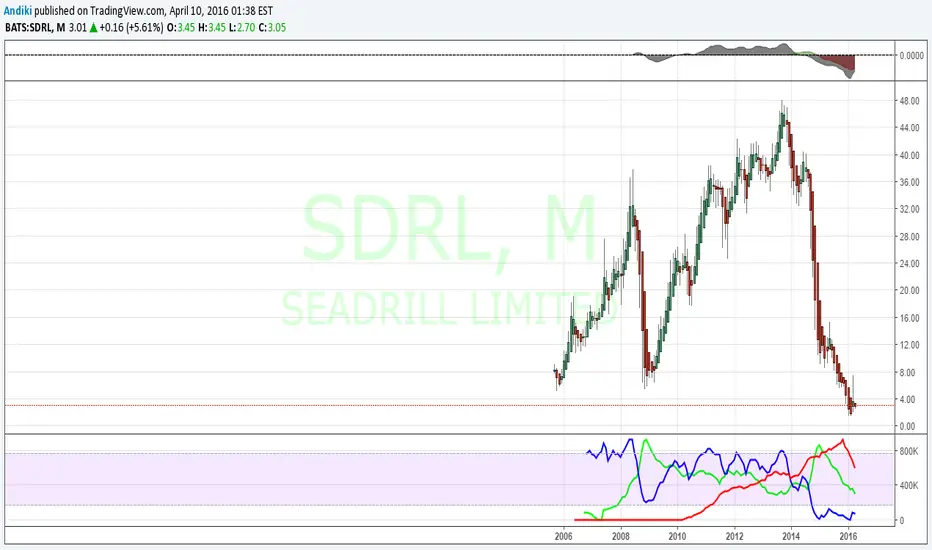Click the 4.00 price axis label
Image resolution: width=932 pixels, height=550 pixels.
pos(908,400)
